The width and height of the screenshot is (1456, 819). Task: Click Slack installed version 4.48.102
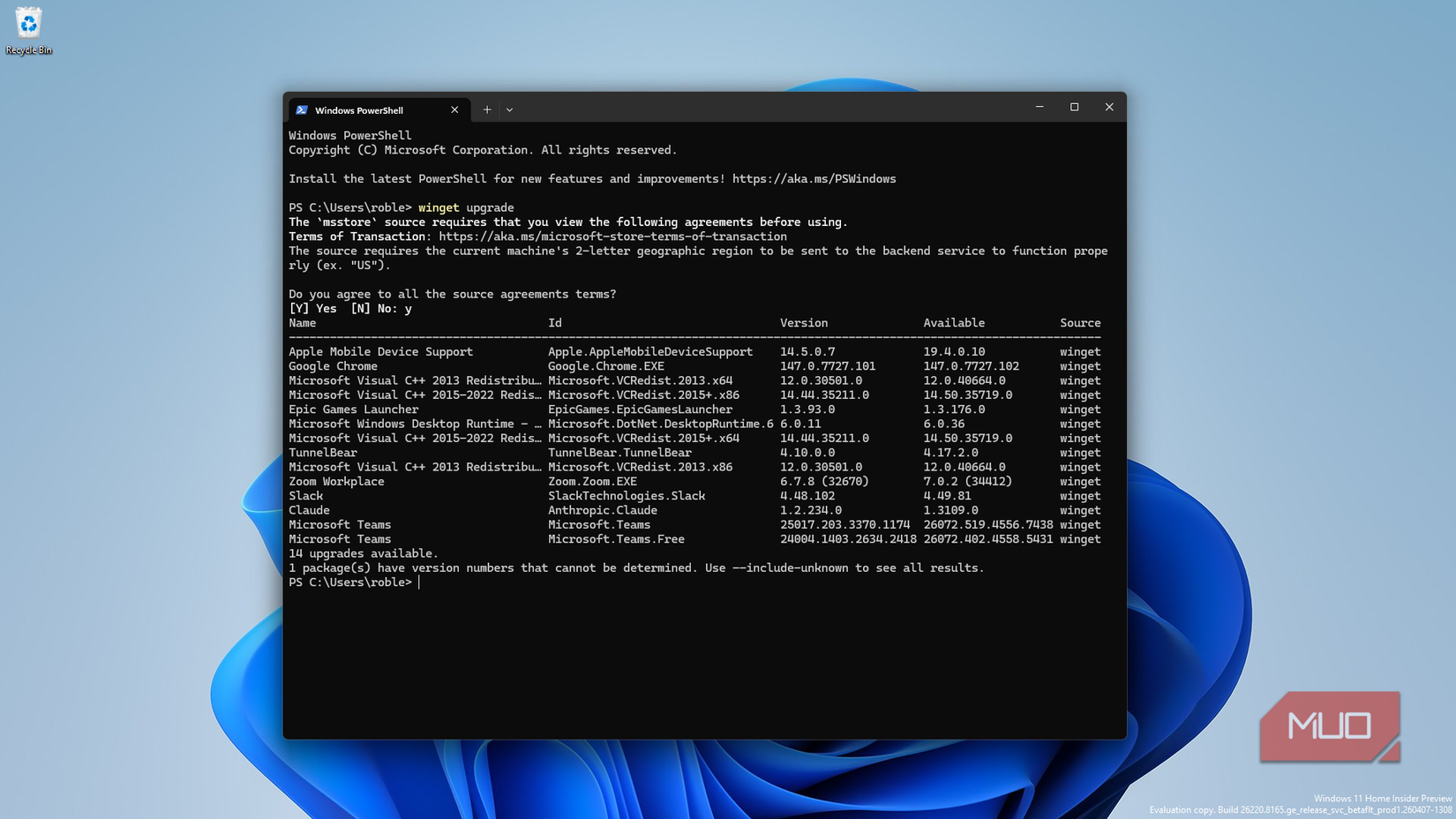[x=807, y=496]
